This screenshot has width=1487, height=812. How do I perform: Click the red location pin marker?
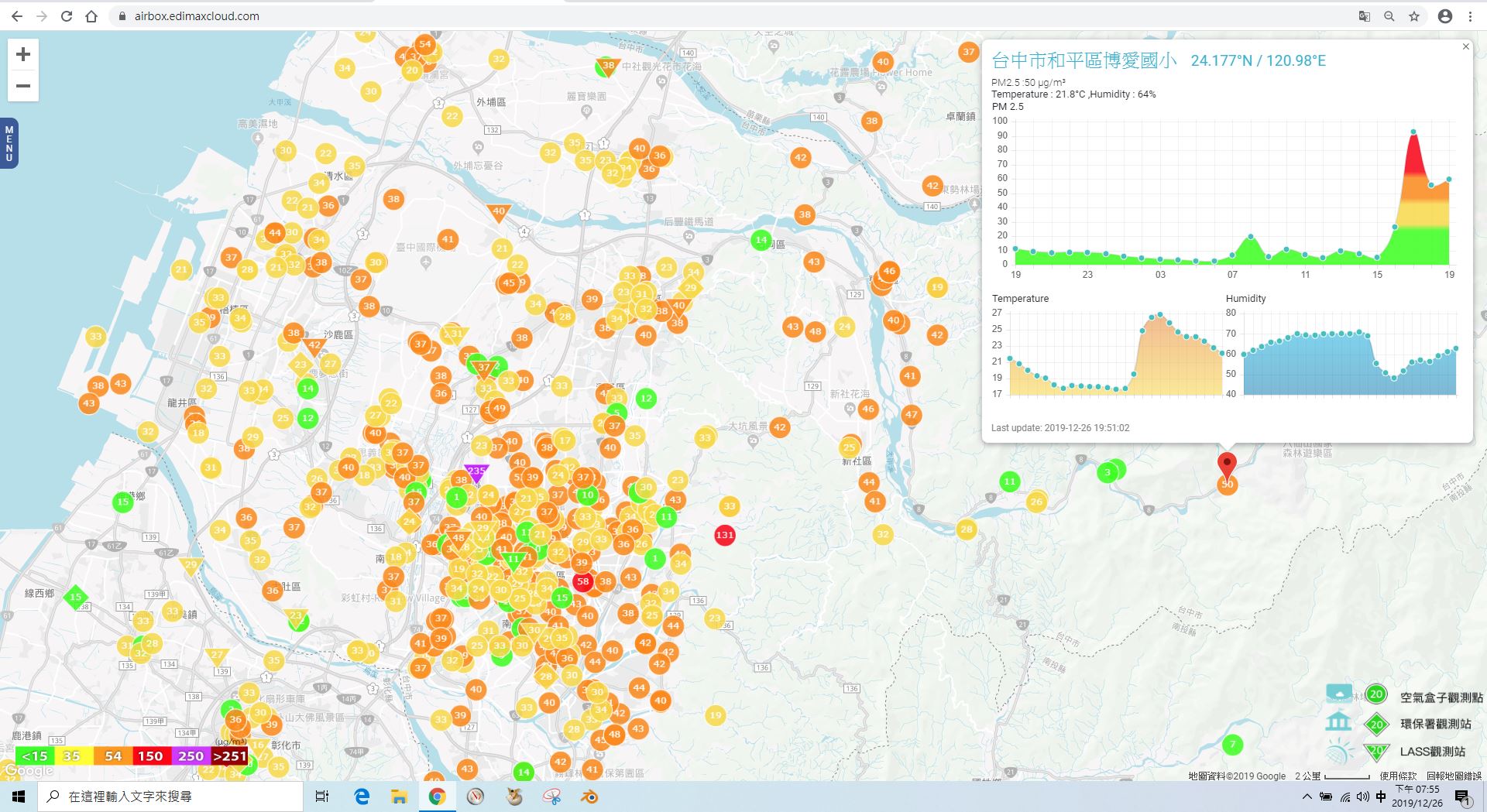[1227, 466]
